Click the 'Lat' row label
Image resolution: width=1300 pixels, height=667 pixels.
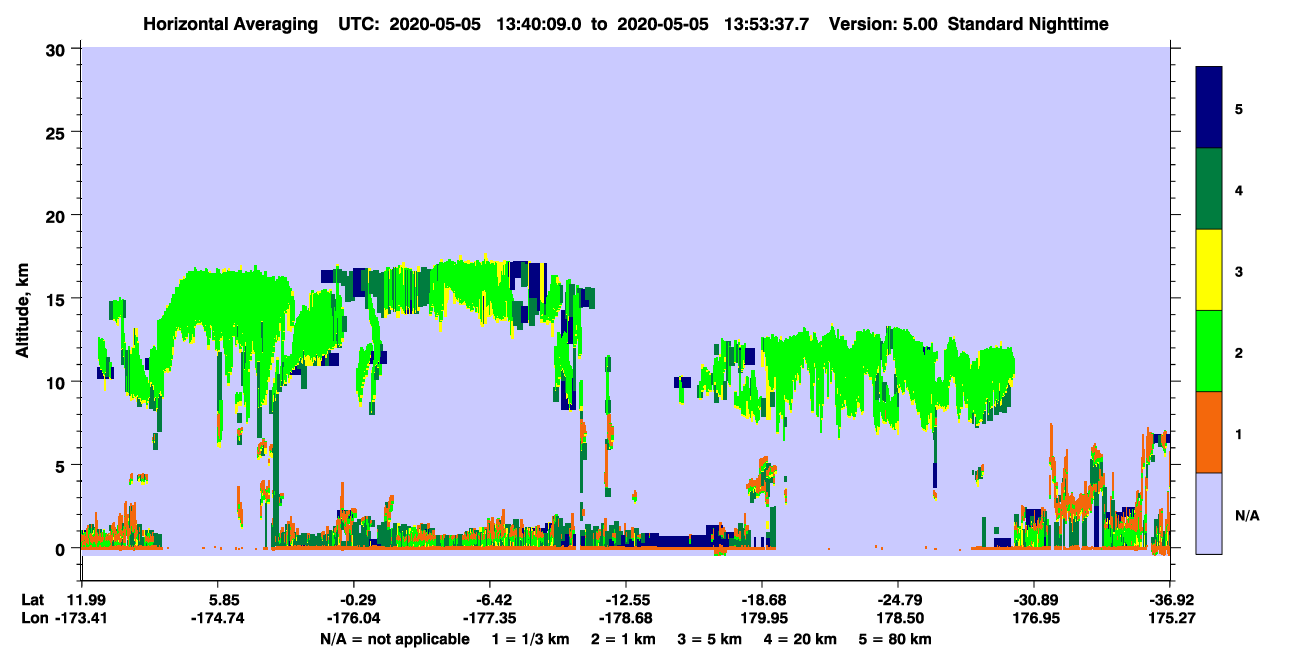pos(33,599)
